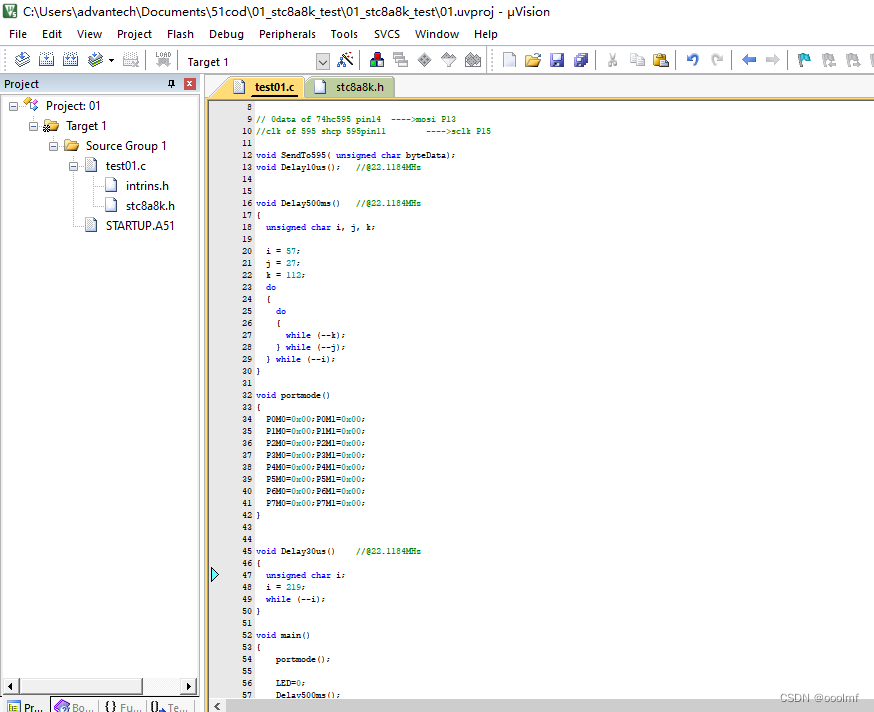Image resolution: width=874 pixels, height=712 pixels.
Task: Click the Translate current file icon
Action: pos(22,59)
